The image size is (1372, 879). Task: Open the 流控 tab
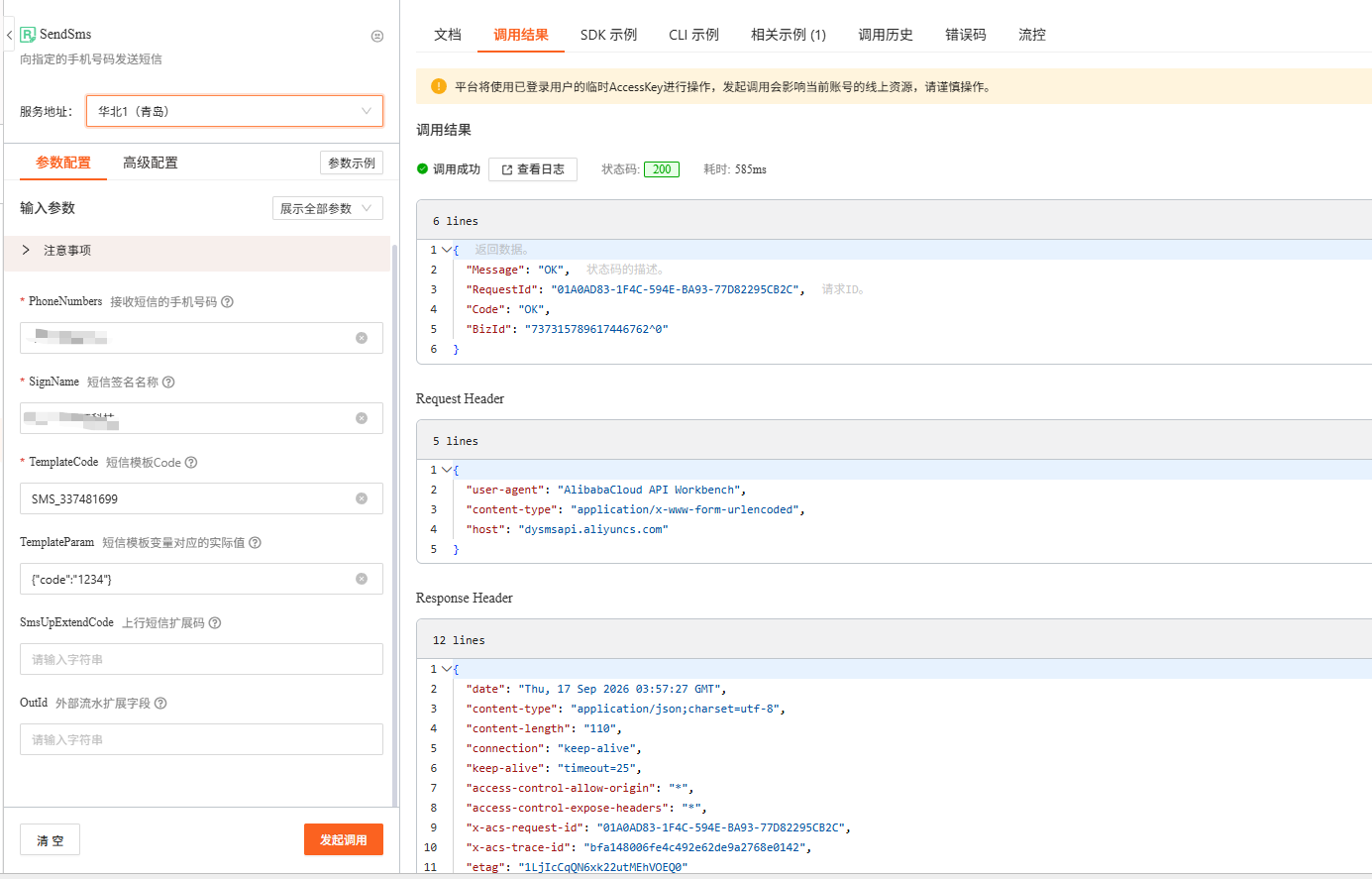pyautogui.click(x=1032, y=35)
